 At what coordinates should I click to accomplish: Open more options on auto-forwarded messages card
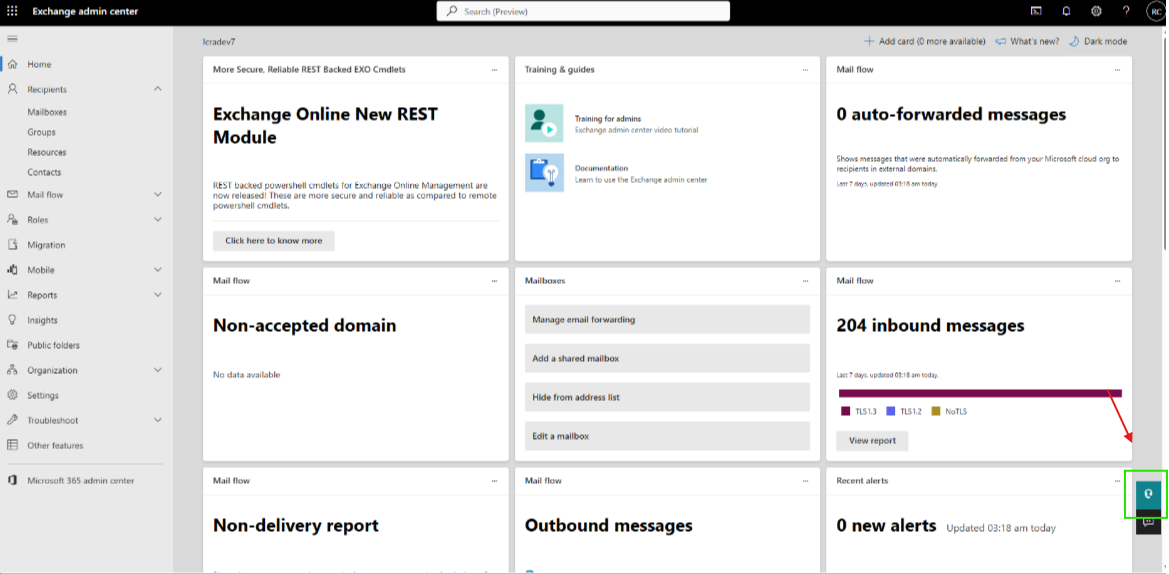pos(1117,69)
